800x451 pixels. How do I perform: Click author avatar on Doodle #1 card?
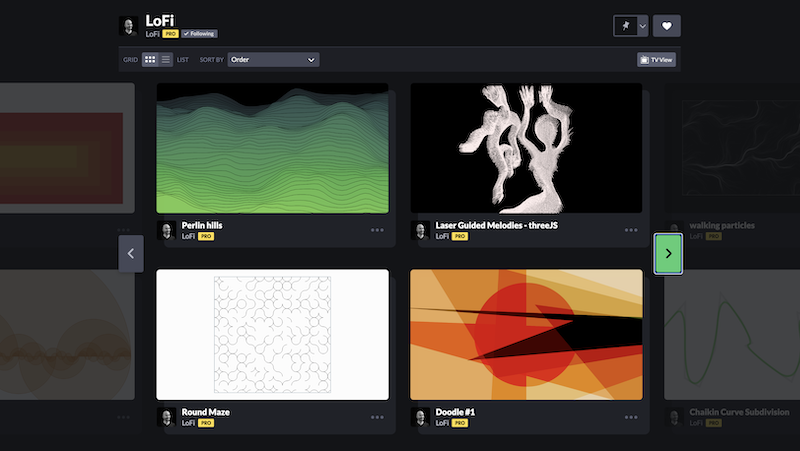tap(420, 417)
